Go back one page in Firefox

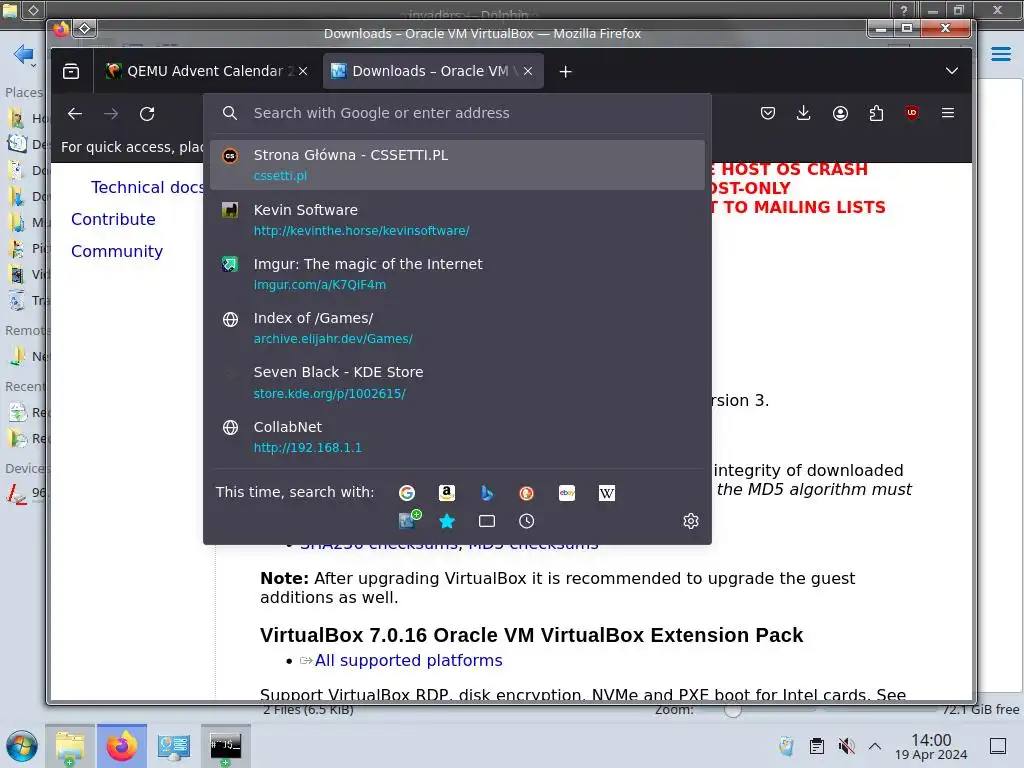point(75,114)
